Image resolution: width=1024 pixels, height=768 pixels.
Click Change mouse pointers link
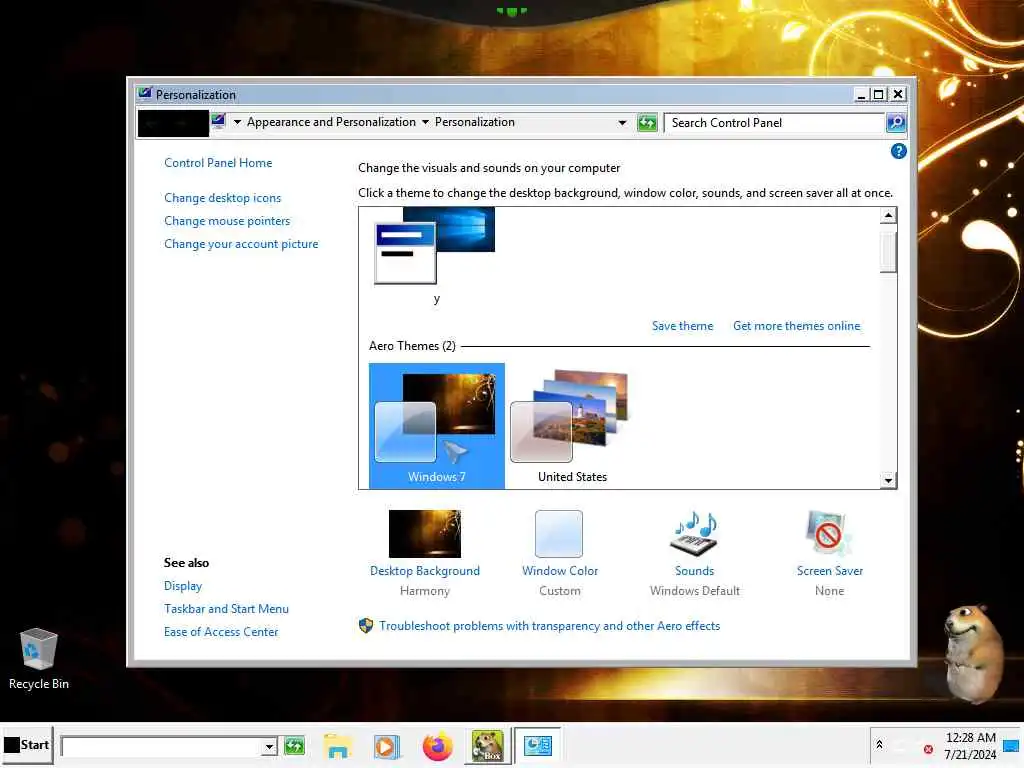click(x=227, y=221)
